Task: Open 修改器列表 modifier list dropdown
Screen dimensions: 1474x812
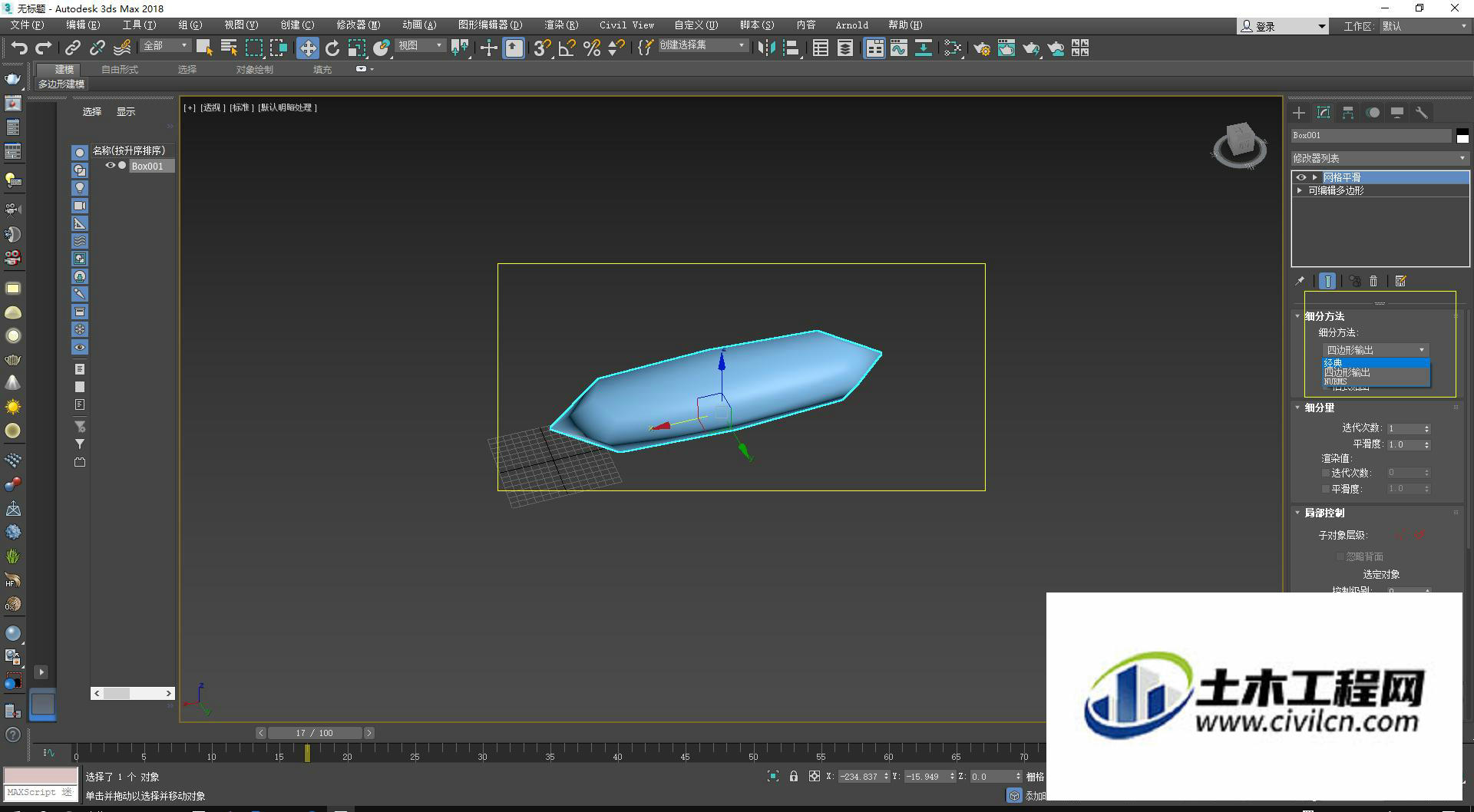Action: coord(1380,158)
